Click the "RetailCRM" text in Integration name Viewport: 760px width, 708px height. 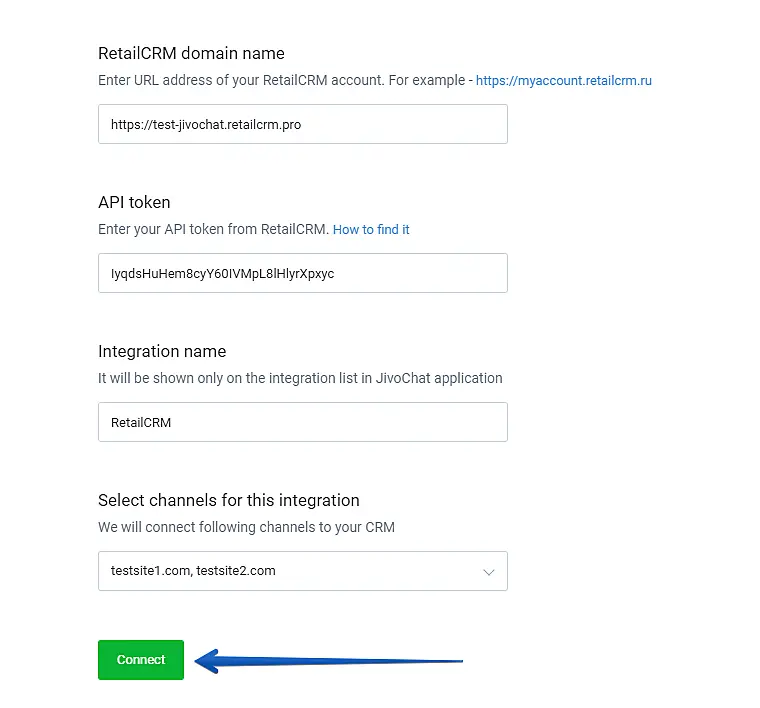(x=141, y=423)
